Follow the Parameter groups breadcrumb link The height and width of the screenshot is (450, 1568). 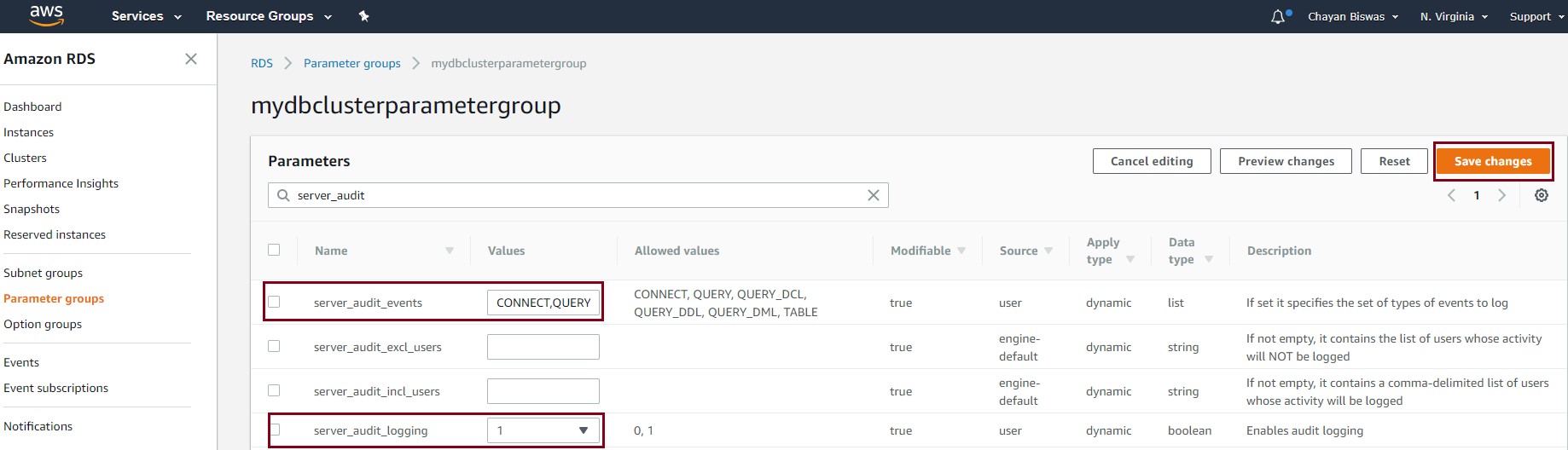[352, 63]
